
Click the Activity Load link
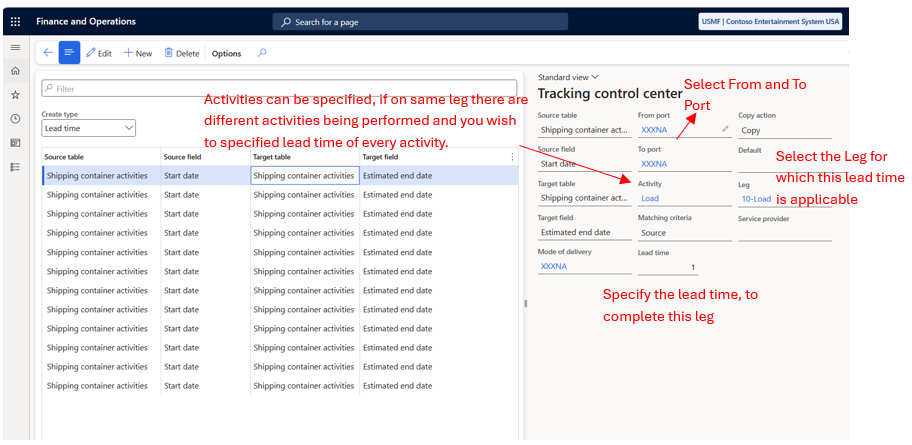650,198
